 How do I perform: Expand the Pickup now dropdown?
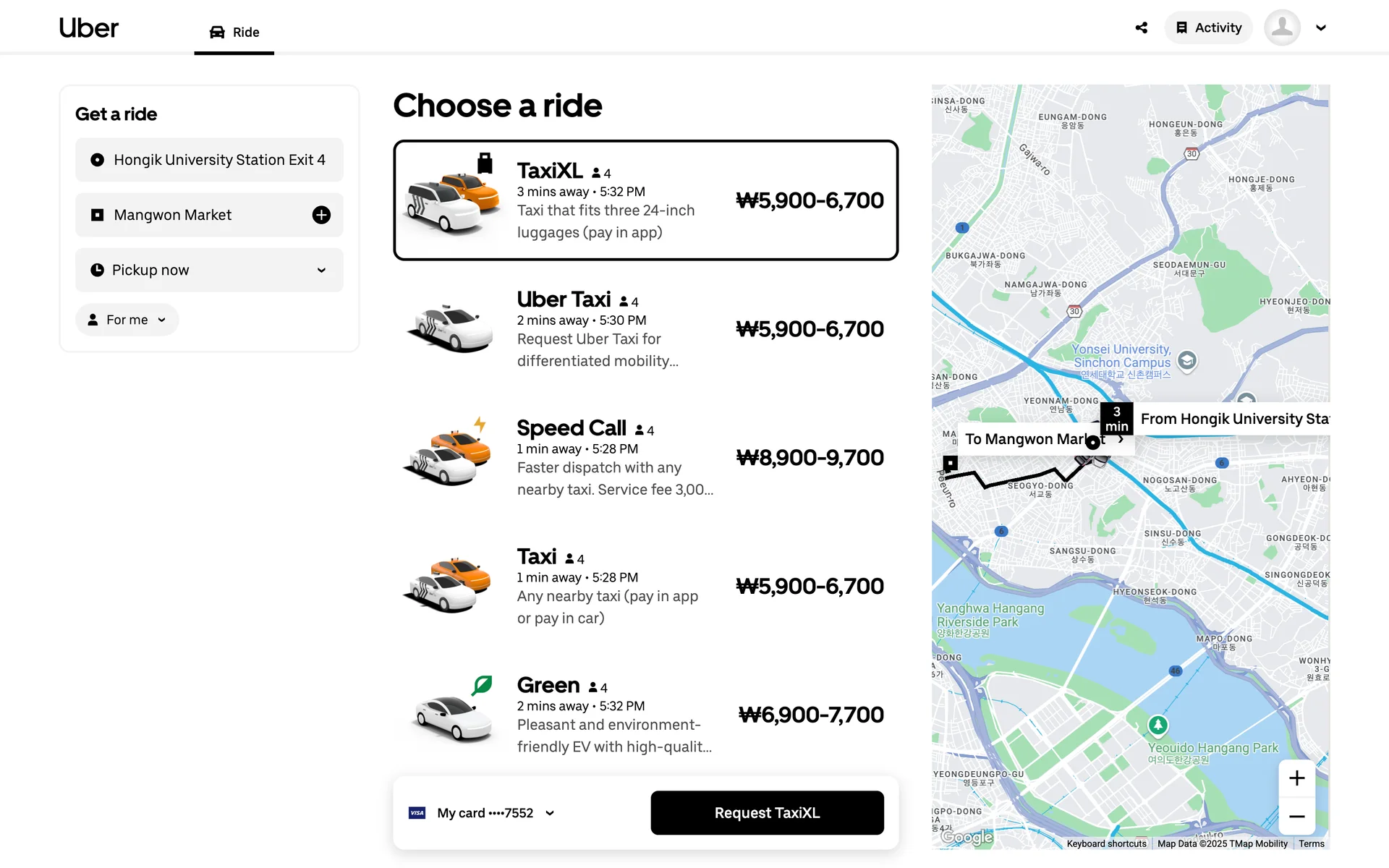209,270
